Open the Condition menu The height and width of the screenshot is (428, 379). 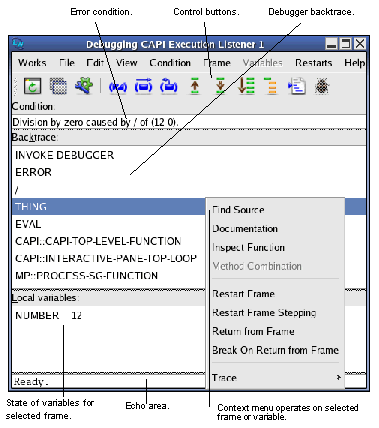[x=170, y=63]
